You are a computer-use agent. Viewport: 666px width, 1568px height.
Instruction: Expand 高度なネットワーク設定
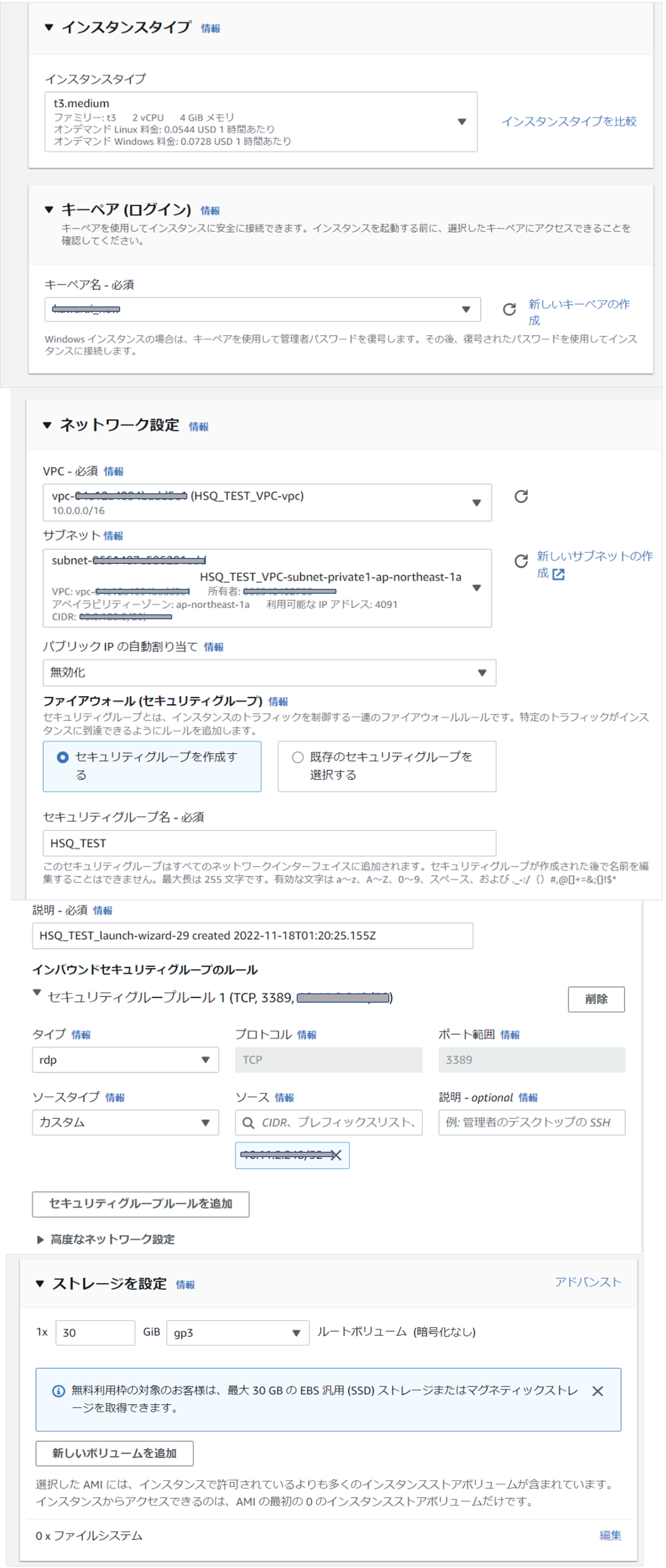point(40,1240)
